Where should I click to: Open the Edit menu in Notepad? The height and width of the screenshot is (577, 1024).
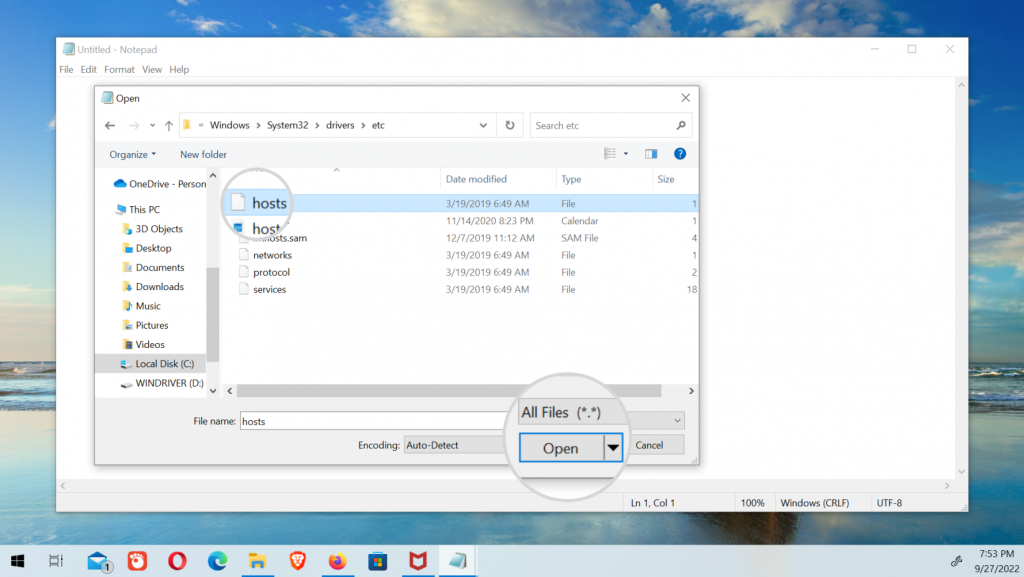point(89,70)
